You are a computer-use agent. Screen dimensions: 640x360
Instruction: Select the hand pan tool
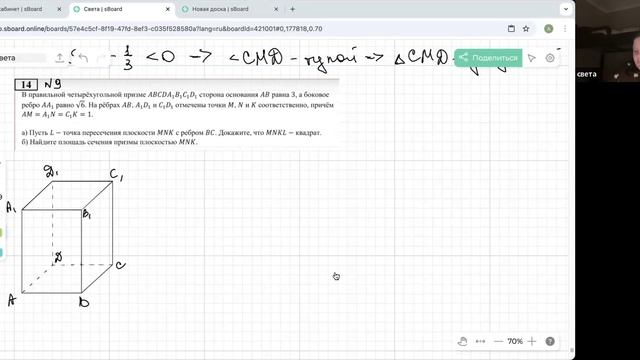(462, 341)
